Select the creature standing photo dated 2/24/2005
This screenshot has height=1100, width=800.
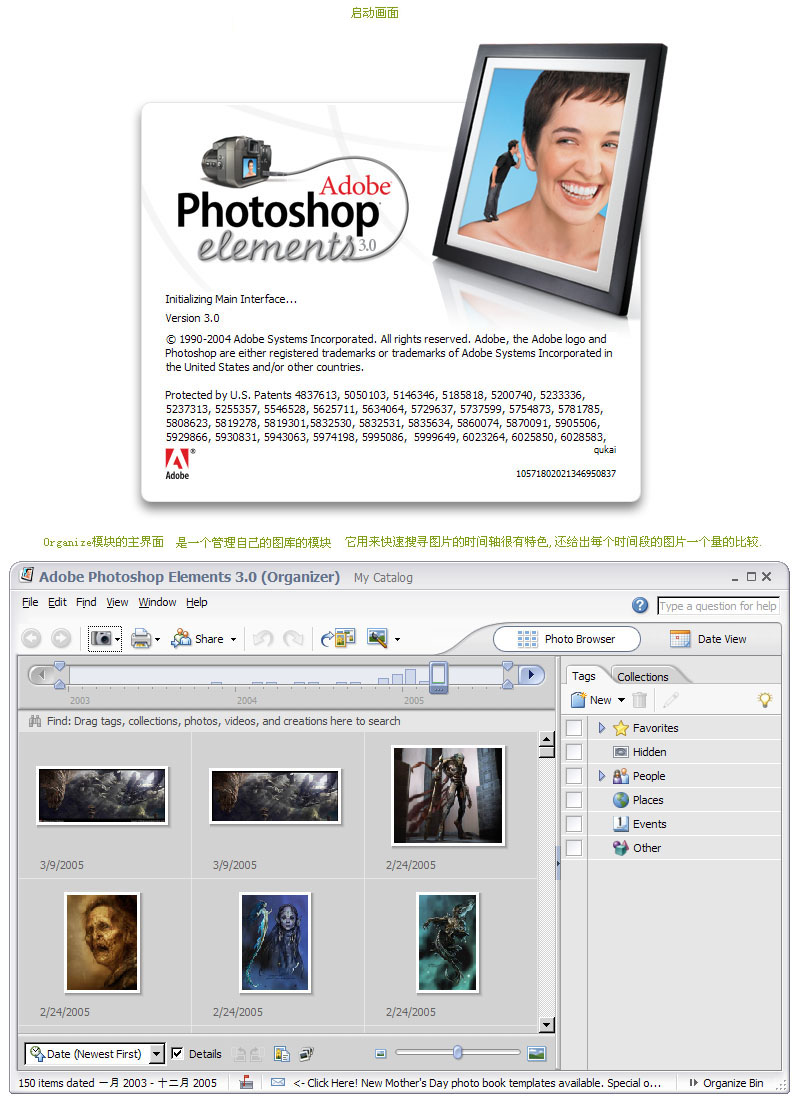click(x=448, y=795)
